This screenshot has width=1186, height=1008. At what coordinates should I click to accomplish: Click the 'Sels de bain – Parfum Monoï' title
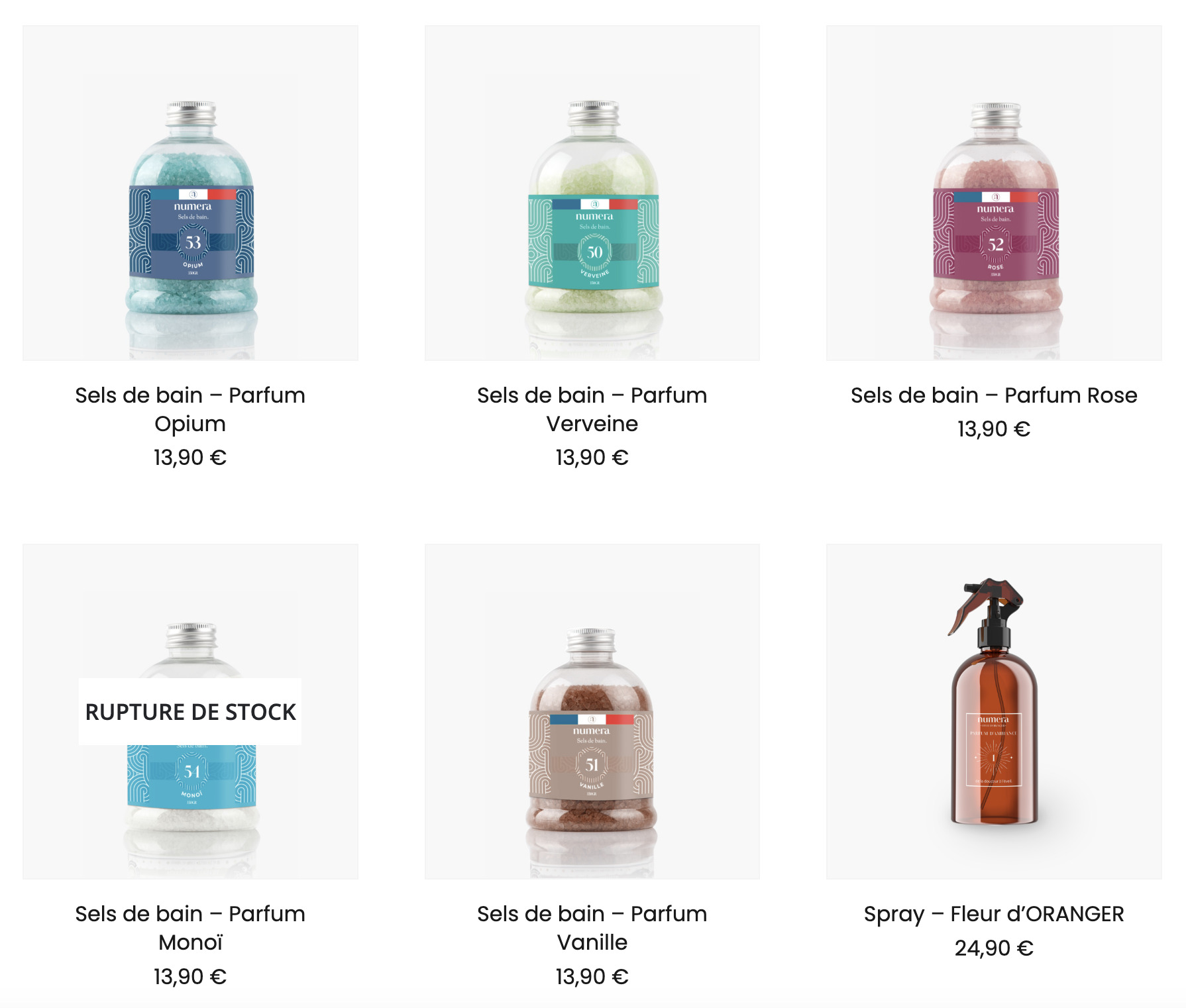click(x=190, y=928)
